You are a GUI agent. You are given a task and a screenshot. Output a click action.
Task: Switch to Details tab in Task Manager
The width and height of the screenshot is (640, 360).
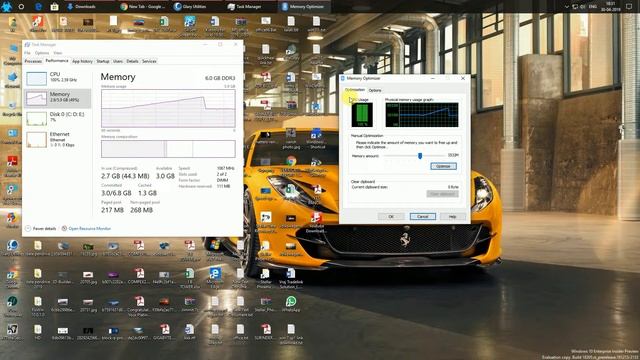[132, 61]
